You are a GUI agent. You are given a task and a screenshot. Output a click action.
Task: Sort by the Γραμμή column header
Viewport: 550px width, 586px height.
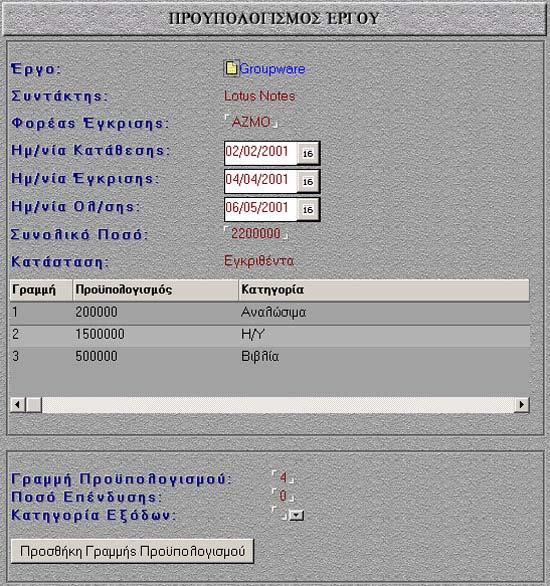tap(41, 290)
